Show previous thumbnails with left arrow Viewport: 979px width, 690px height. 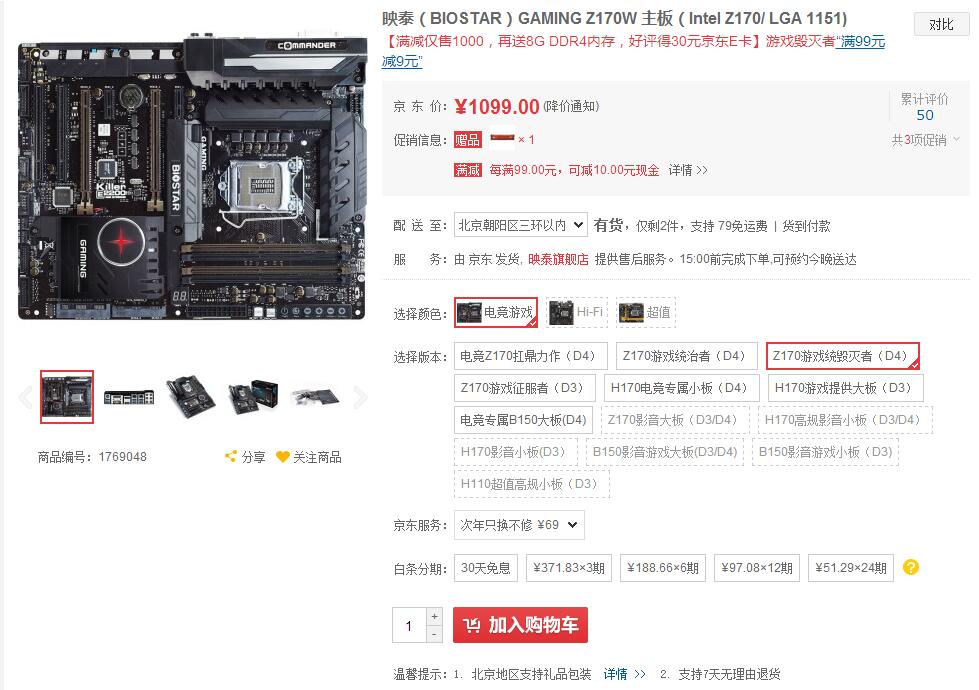[26, 397]
